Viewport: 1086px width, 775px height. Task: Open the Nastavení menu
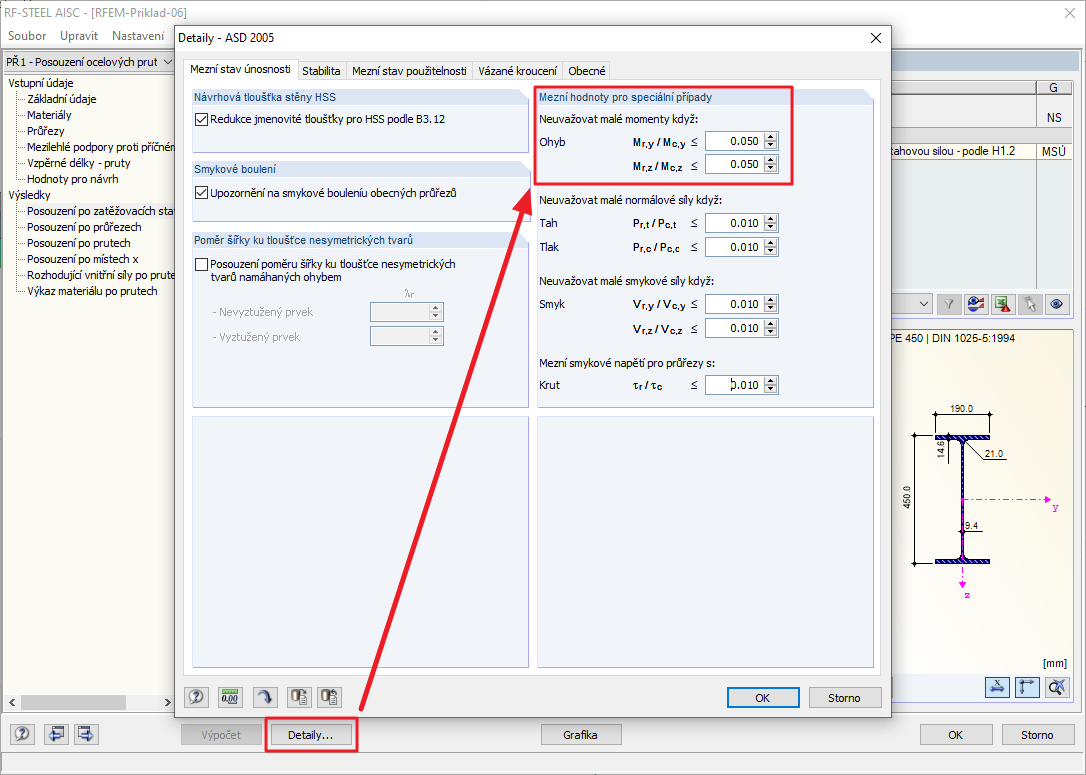pyautogui.click(x=138, y=35)
